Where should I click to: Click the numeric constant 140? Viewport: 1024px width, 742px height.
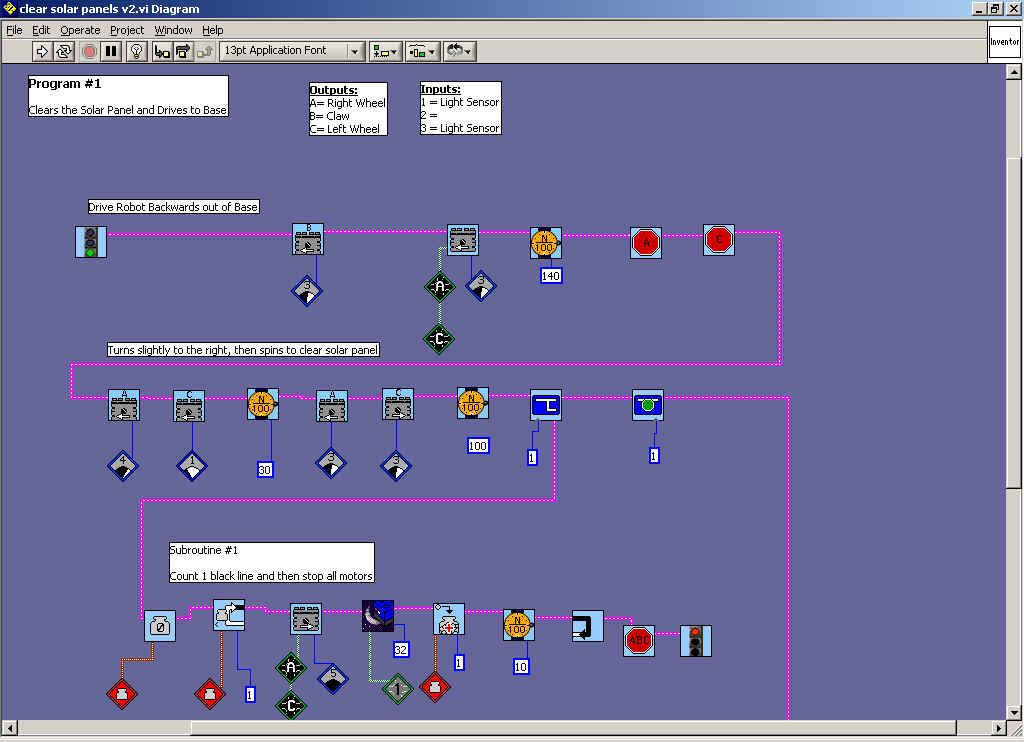(551, 275)
